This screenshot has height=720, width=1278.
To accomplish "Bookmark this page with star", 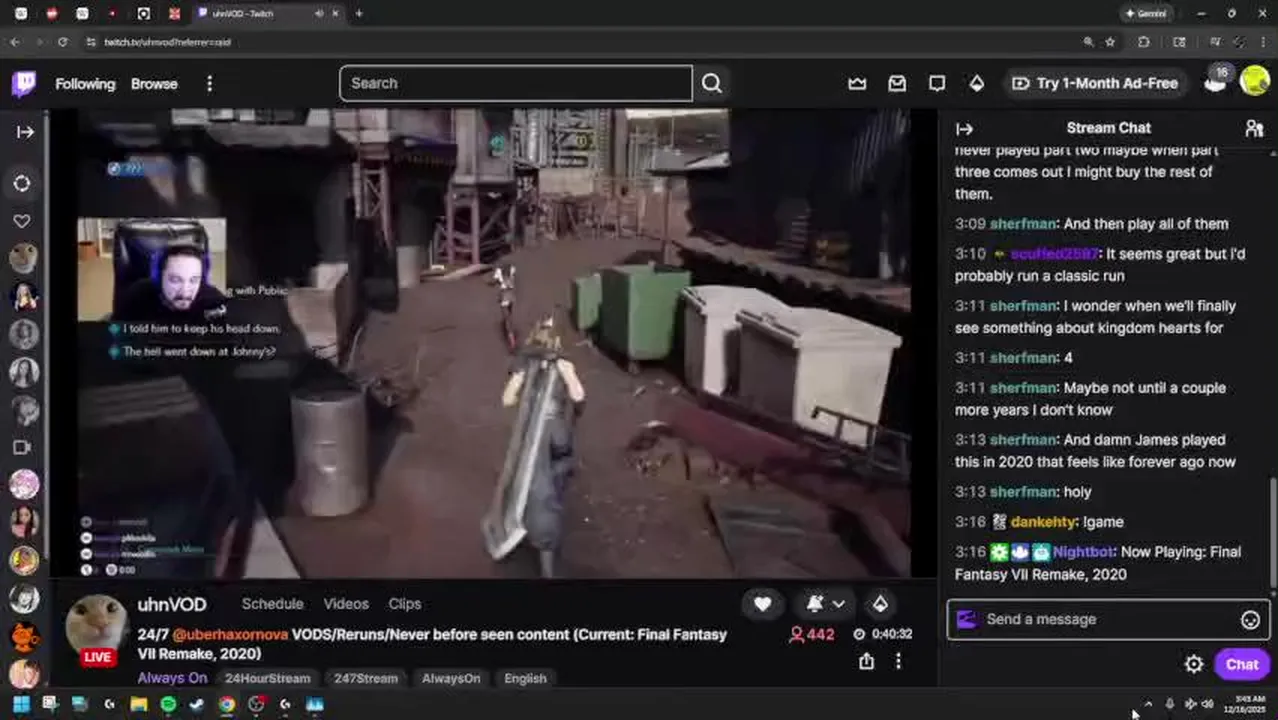I will (x=1110, y=42).
